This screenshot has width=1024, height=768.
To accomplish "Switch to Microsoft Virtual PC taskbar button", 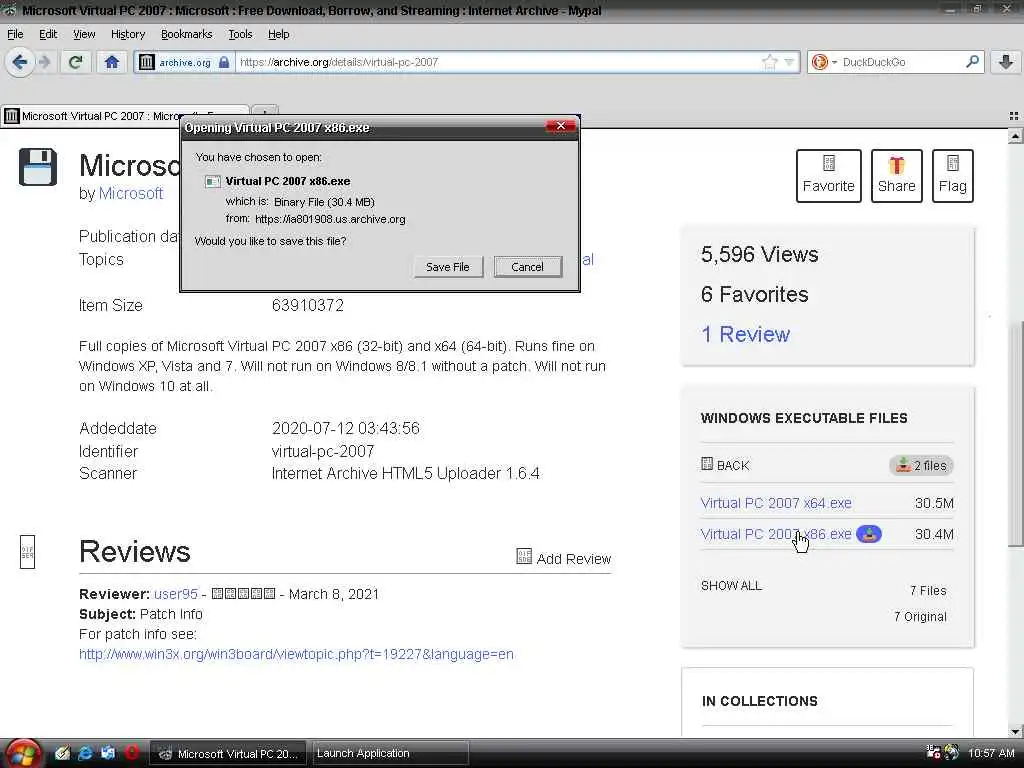I will pyautogui.click(x=230, y=754).
